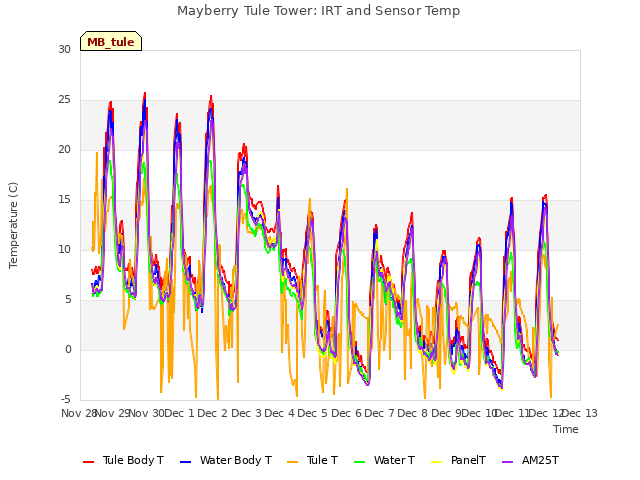Click the chart title Mayberry Tule Tower
640x480 pixels.
[x=318, y=11]
